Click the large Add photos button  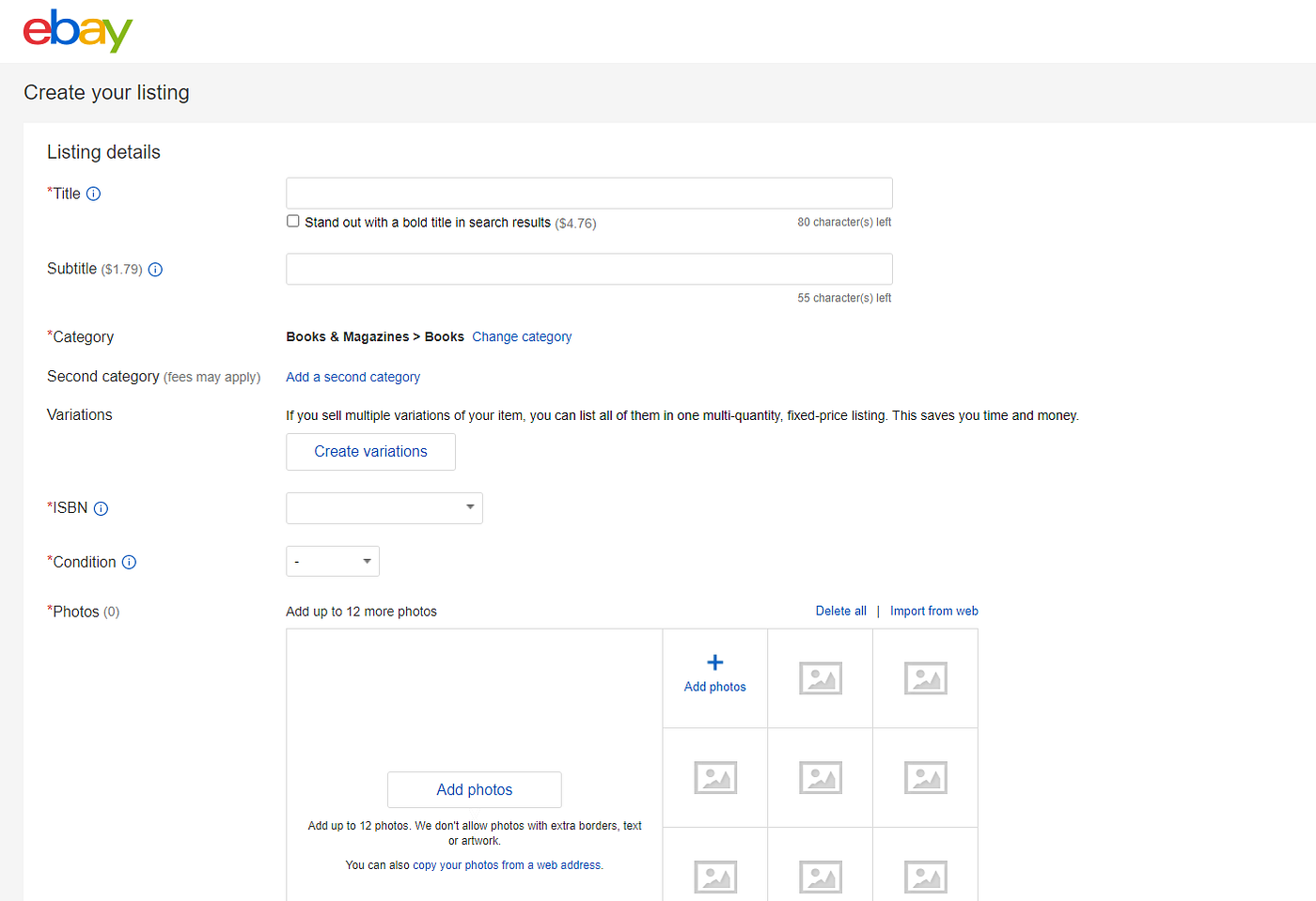point(475,790)
